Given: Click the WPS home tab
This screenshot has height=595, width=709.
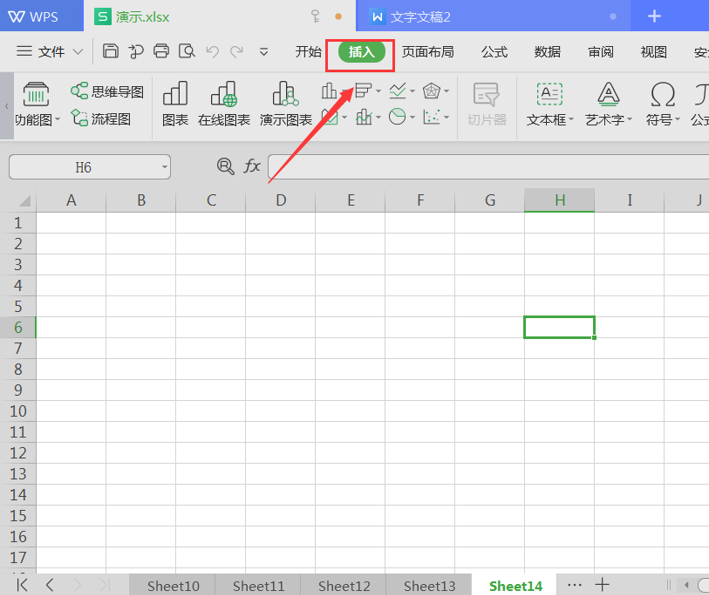Looking at the screenshot, I should click(x=42, y=16).
